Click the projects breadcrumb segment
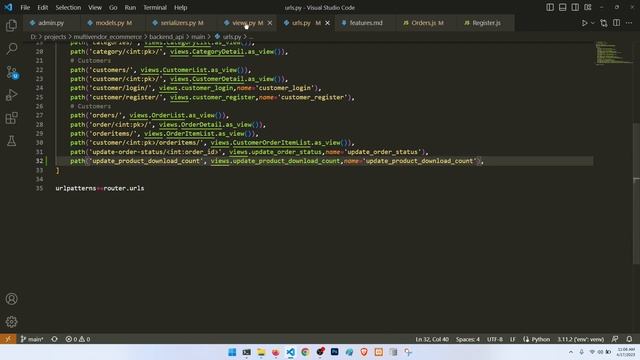The width and height of the screenshot is (640, 360). [55, 37]
